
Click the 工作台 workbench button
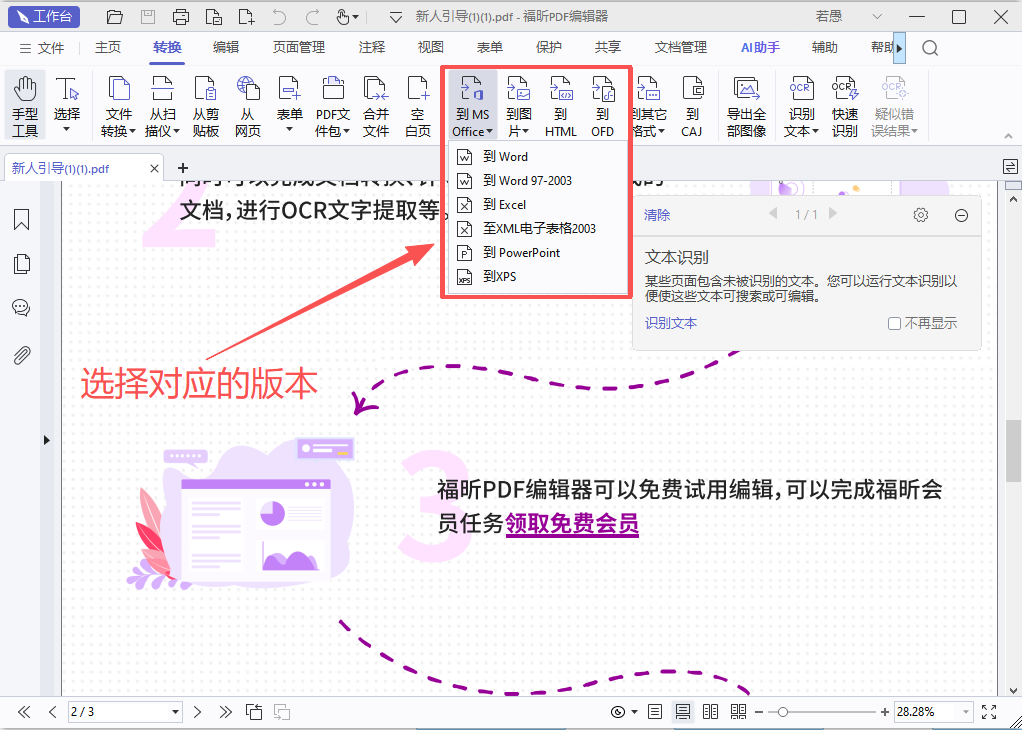click(44, 17)
